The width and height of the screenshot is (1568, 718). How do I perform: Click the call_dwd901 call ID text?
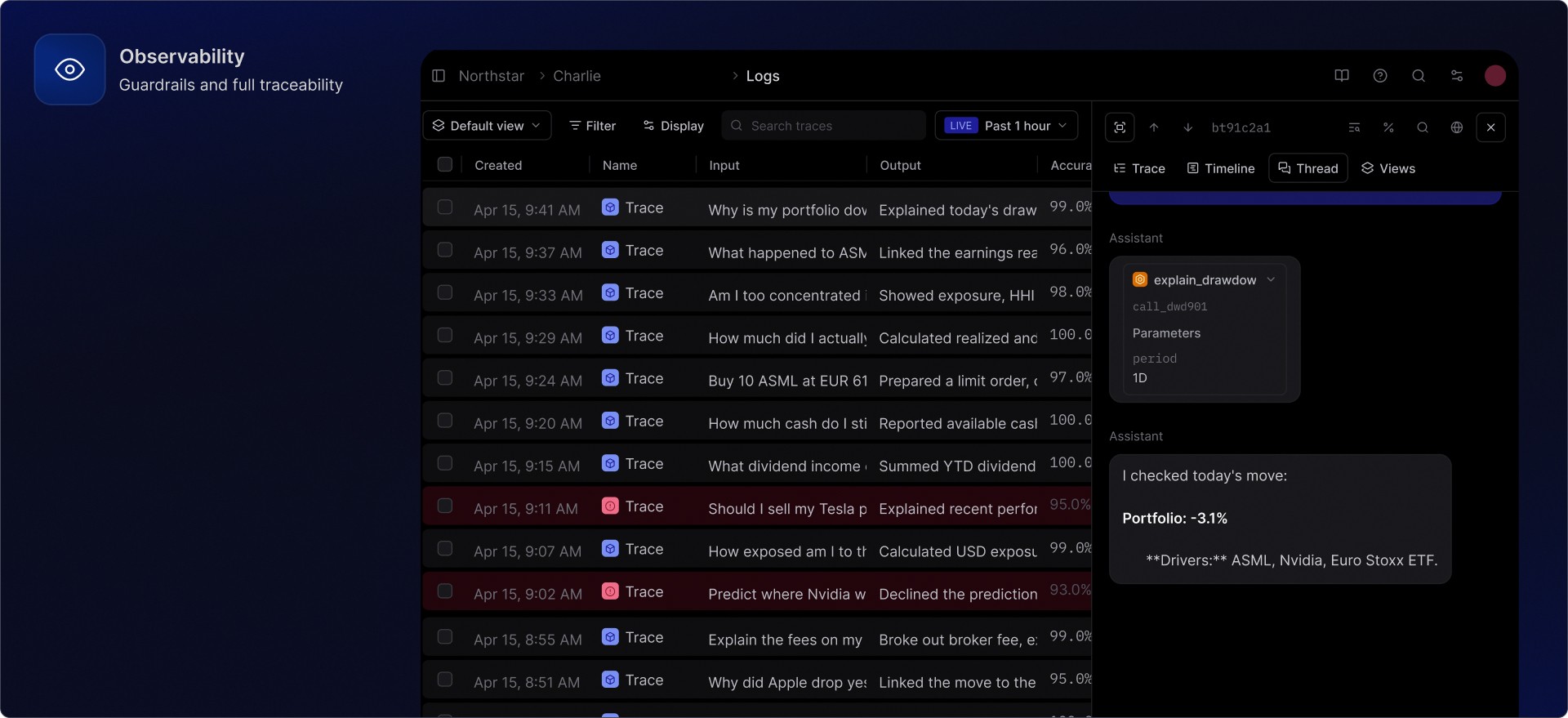coord(1169,306)
